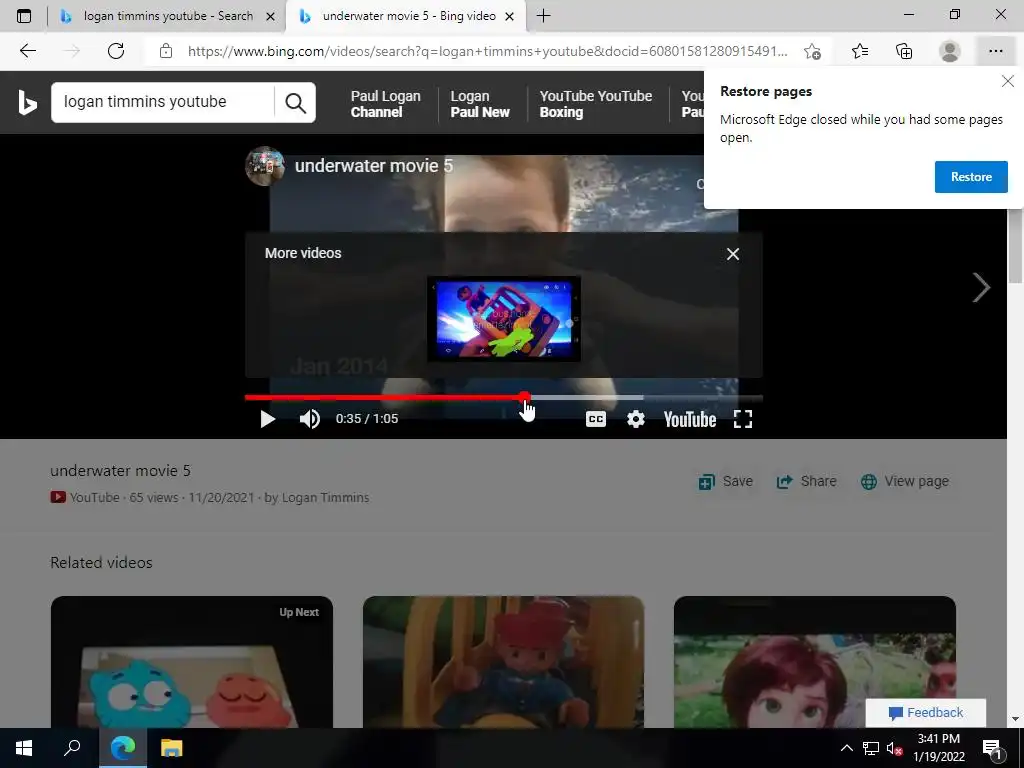Select YouTube YouTube Boxing suggestion
Viewport: 1024px width, 768px height.
tap(596, 104)
